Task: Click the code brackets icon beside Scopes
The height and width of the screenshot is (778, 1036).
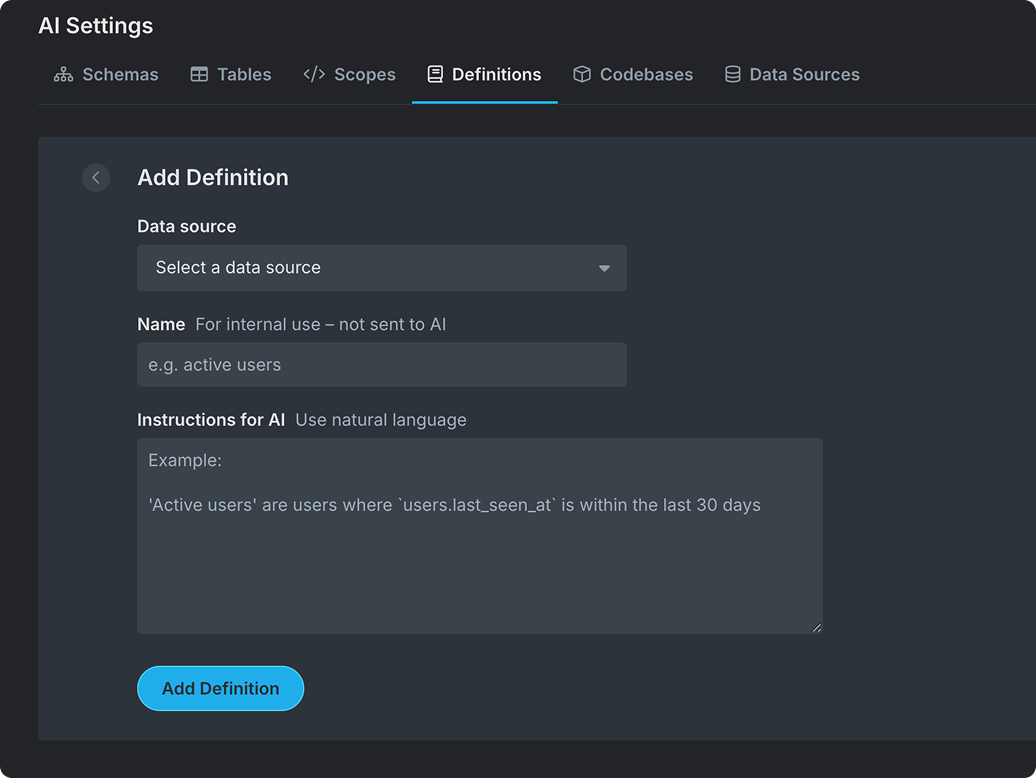Action: pyautogui.click(x=314, y=75)
